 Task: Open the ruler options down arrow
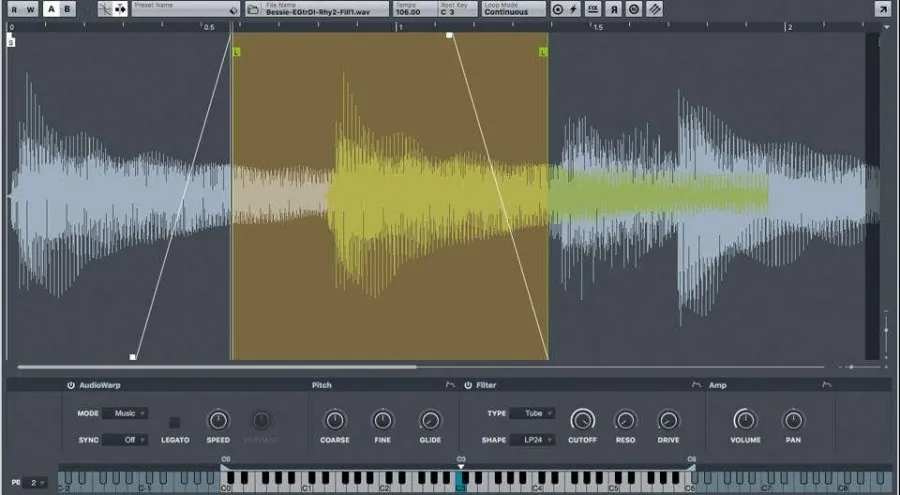[887, 27]
